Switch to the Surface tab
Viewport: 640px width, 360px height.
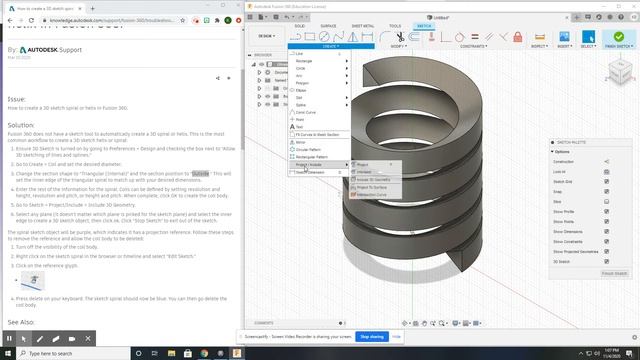tap(328, 26)
